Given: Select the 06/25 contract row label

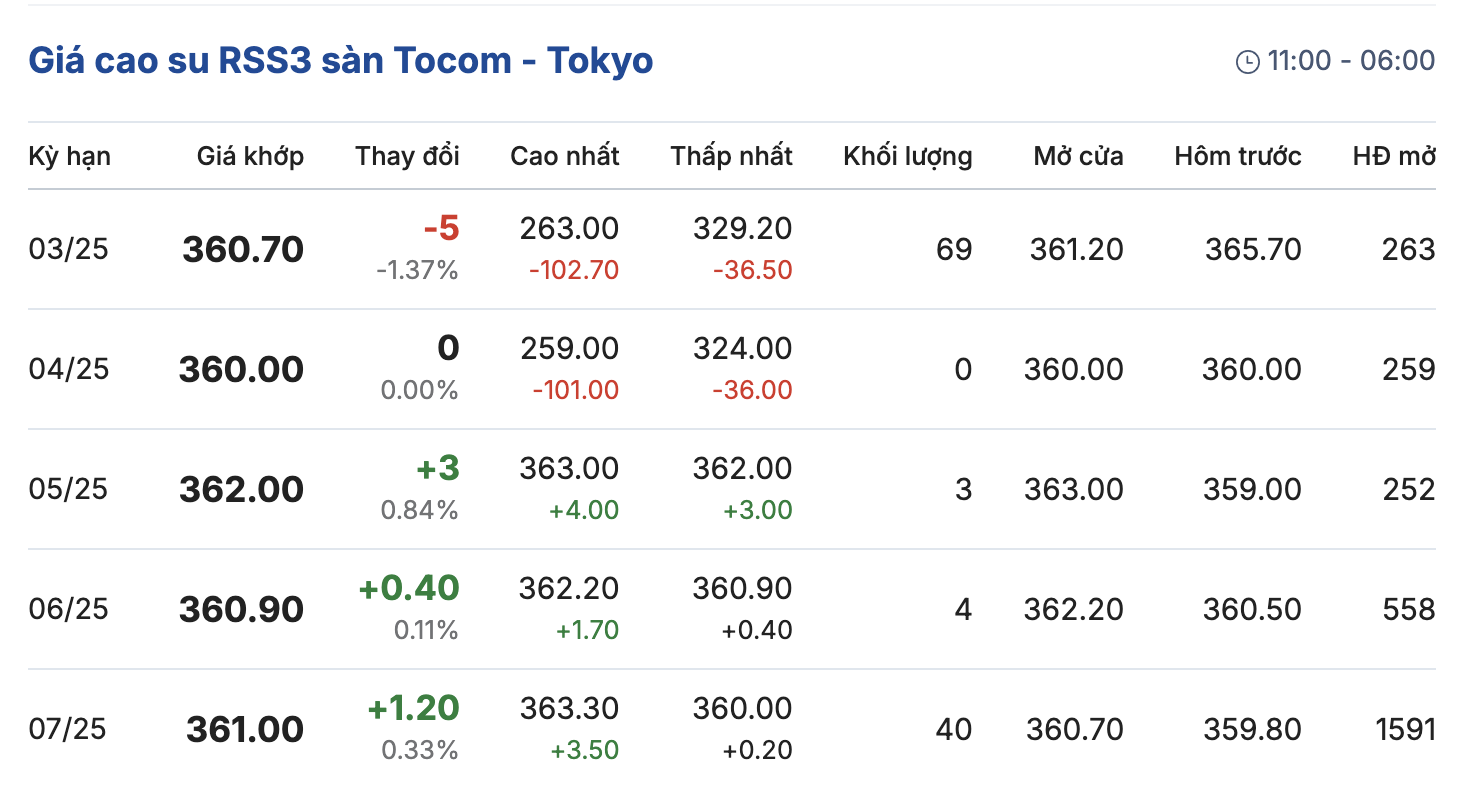Looking at the screenshot, I should coord(68,609).
